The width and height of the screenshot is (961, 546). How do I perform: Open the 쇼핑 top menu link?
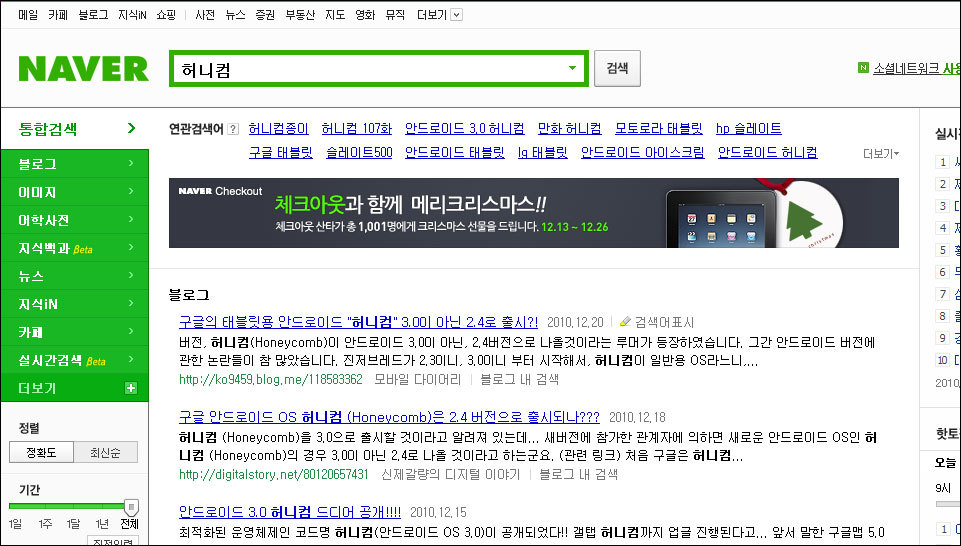pyautogui.click(x=166, y=15)
